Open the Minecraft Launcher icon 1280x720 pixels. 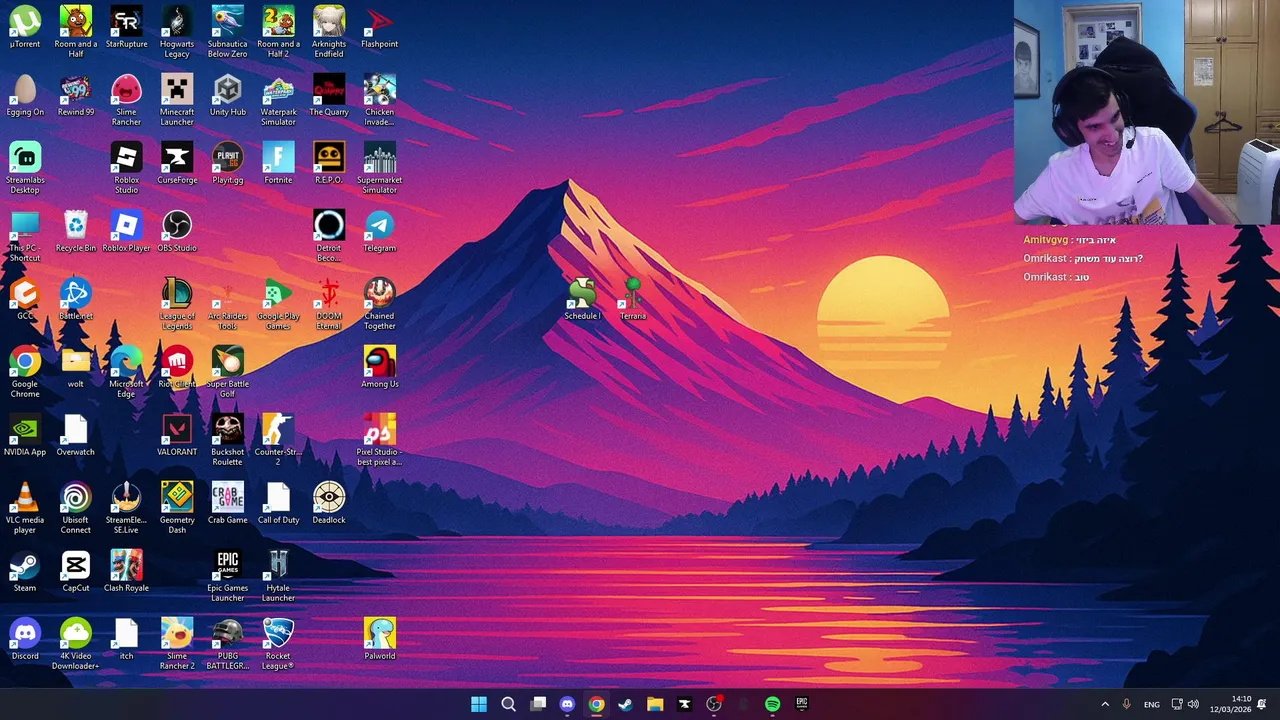[x=177, y=100]
